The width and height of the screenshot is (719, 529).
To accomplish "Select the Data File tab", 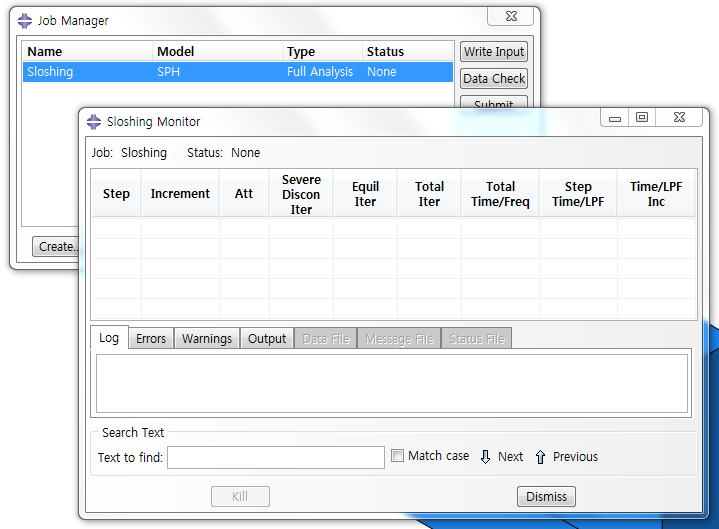I will 326,339.
